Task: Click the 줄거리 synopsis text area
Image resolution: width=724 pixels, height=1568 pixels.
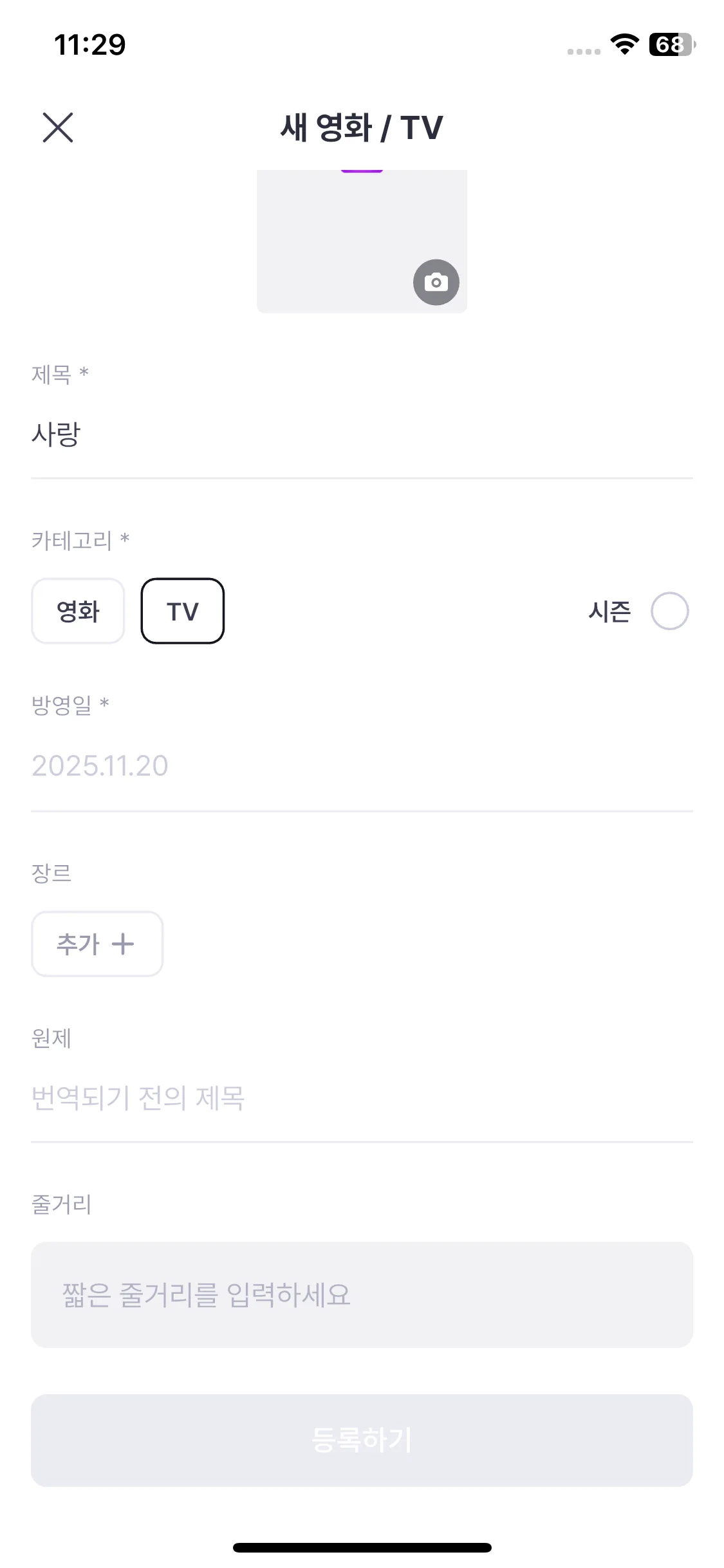Action: point(362,1294)
